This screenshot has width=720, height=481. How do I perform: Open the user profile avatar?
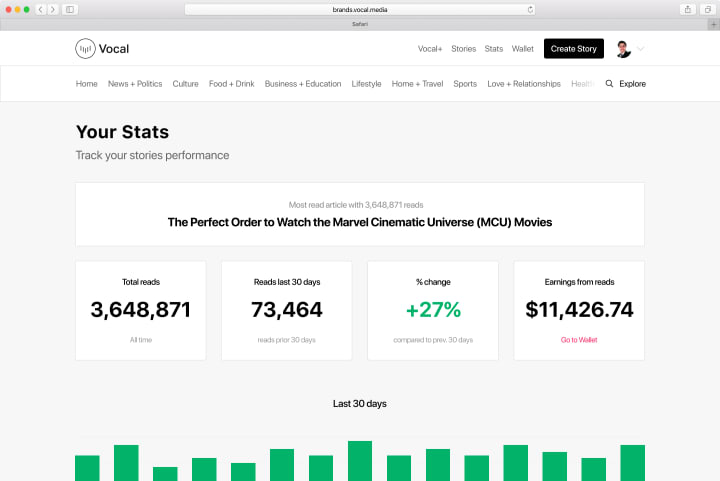pos(624,49)
